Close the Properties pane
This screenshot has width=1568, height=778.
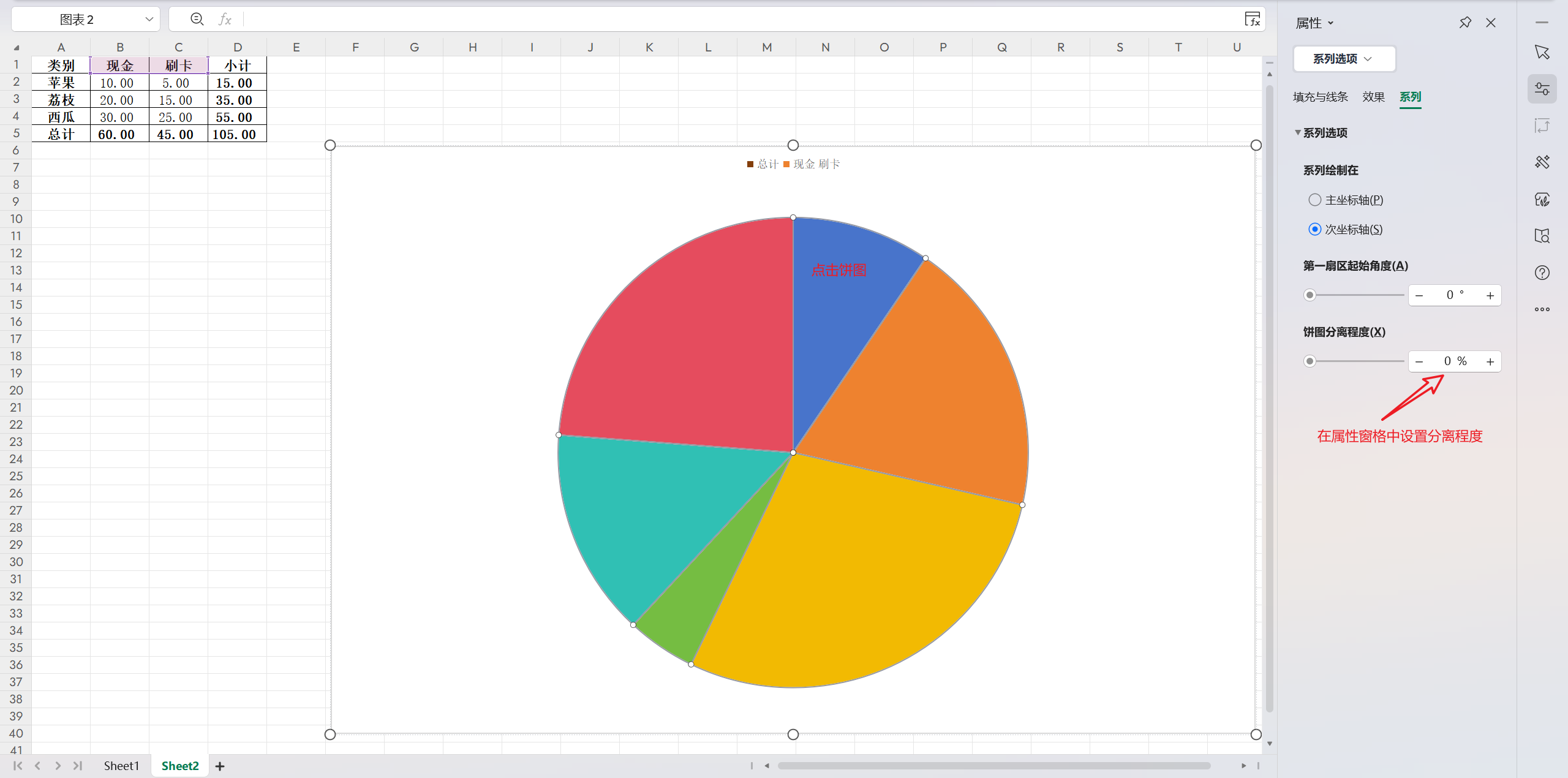1491,23
